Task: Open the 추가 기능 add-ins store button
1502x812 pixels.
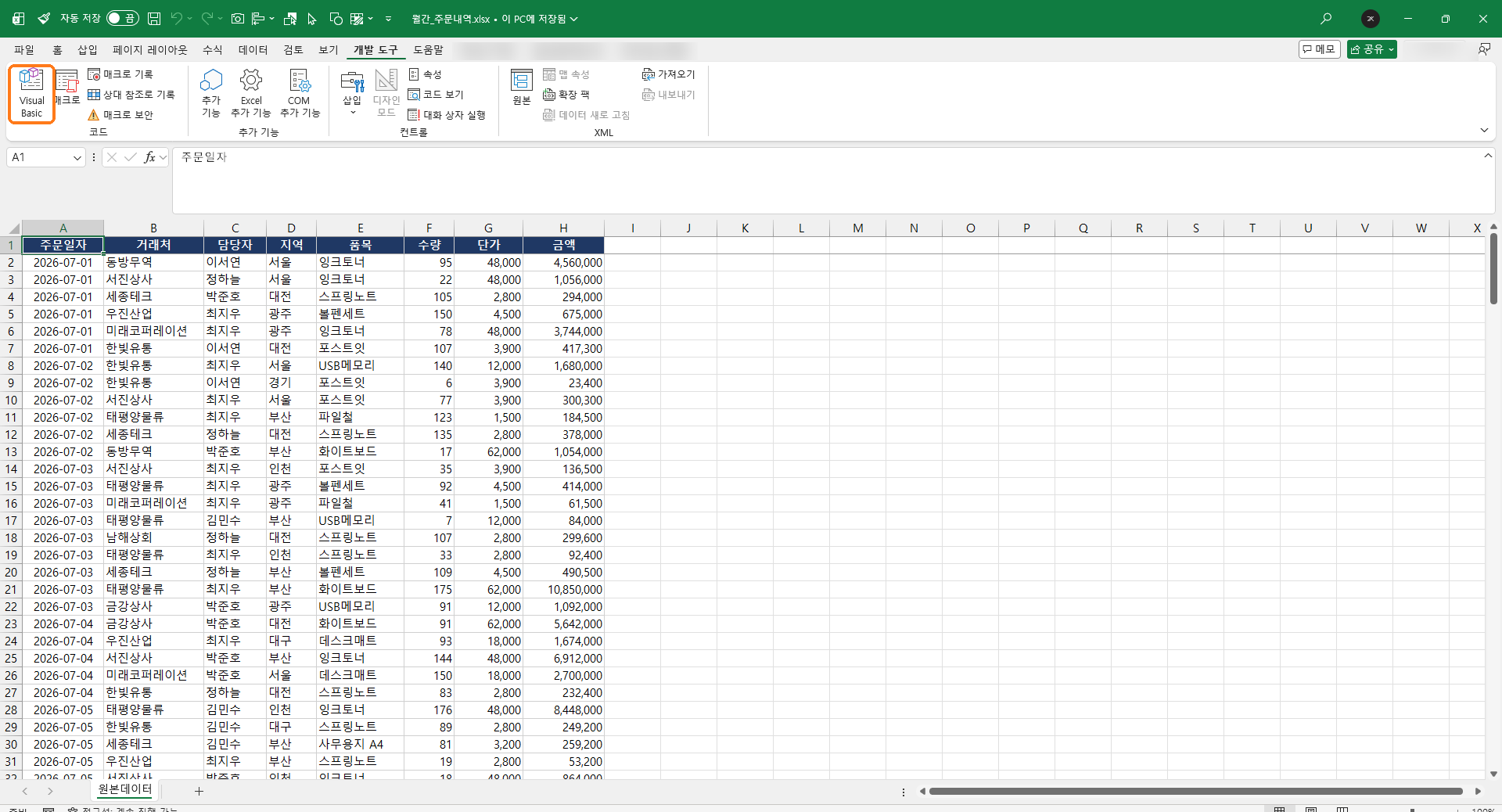Action: point(211,94)
